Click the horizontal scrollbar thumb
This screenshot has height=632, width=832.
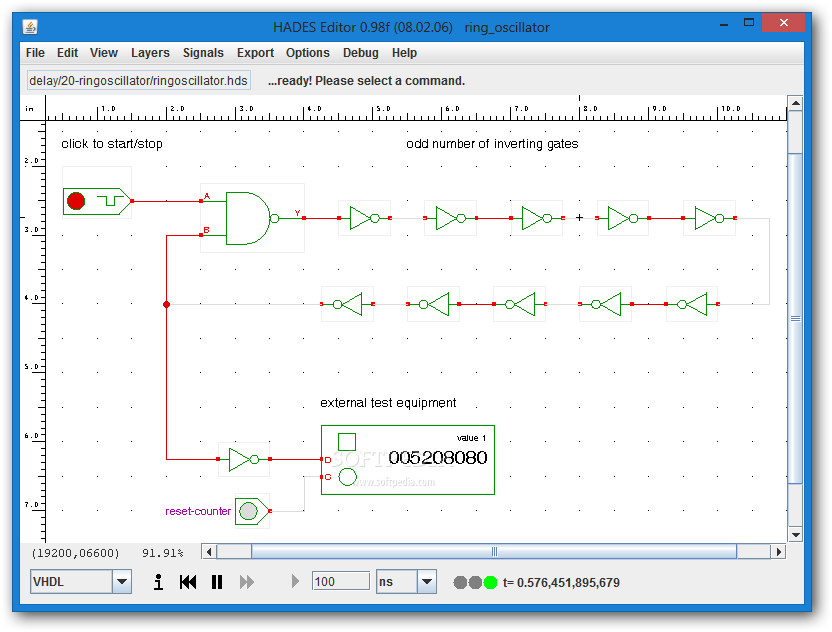tap(494, 552)
